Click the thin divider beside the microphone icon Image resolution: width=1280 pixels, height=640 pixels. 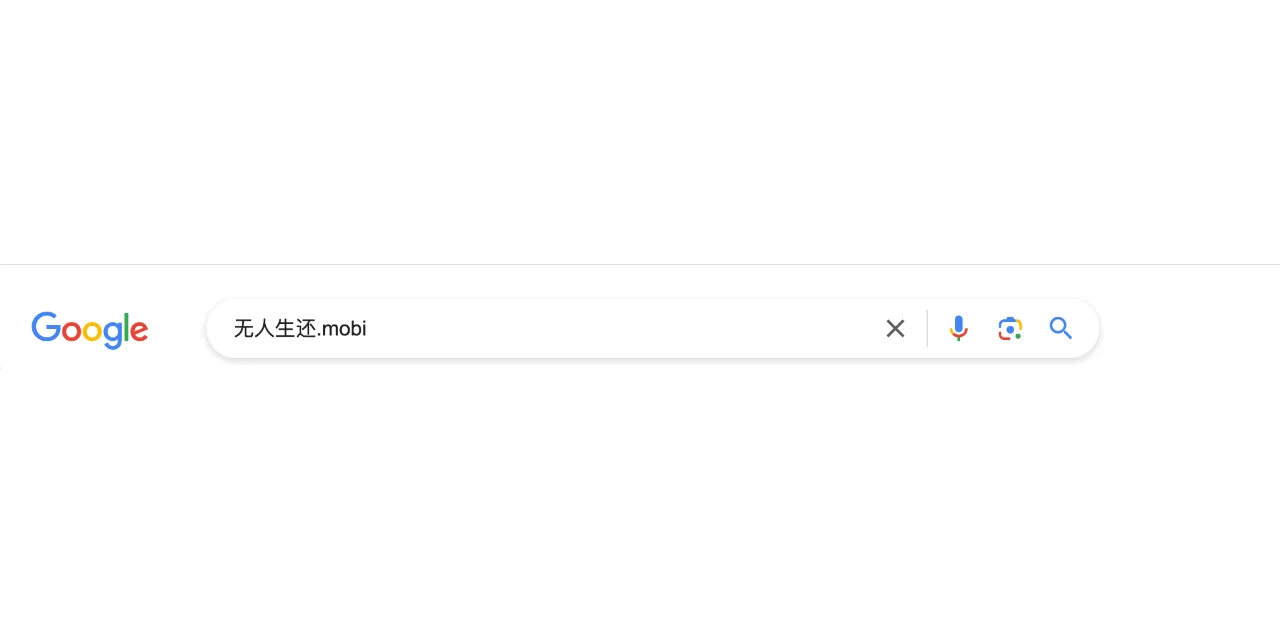927,328
